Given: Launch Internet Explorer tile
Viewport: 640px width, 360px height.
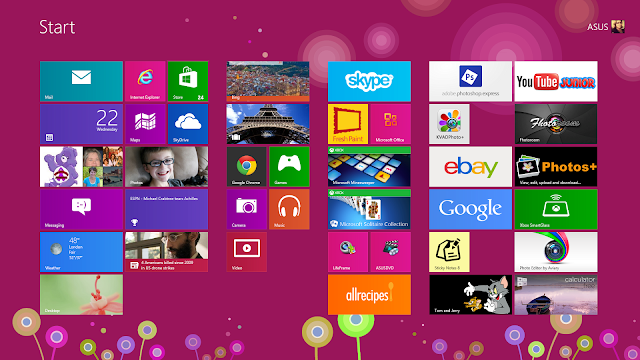Looking at the screenshot, I should pos(145,81).
